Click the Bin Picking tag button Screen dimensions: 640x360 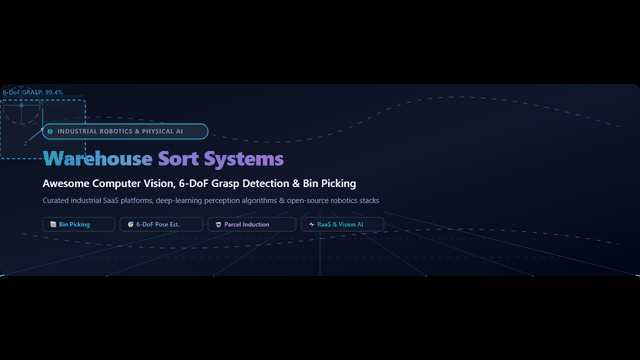click(78, 224)
